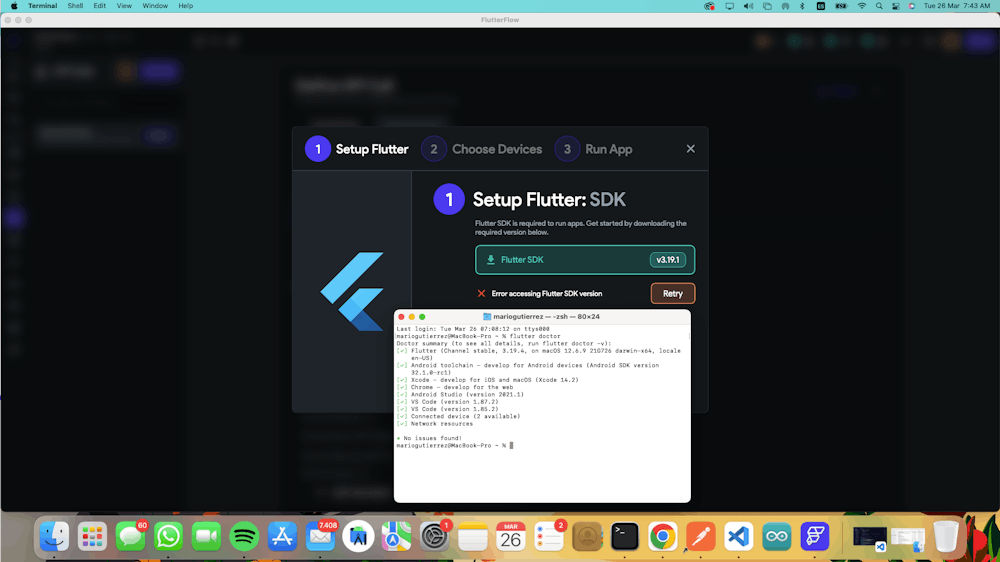Click the Retry button for SDK error
The image size is (1000, 562).
(x=672, y=293)
